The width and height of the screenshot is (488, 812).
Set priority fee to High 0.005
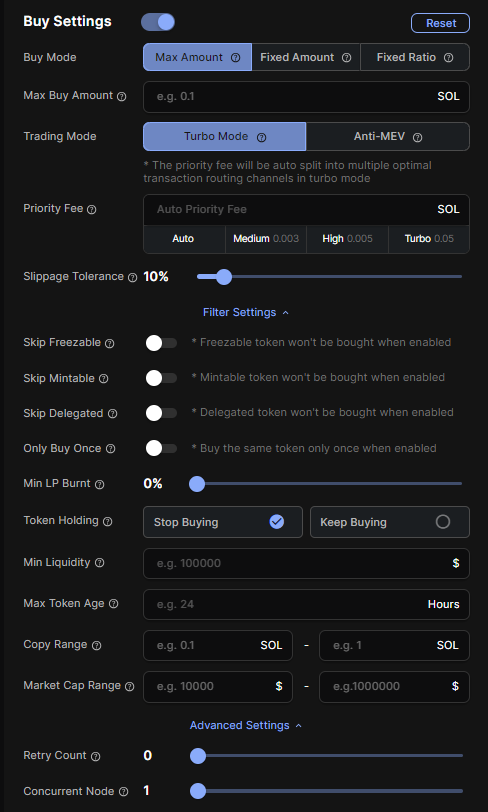pos(348,239)
